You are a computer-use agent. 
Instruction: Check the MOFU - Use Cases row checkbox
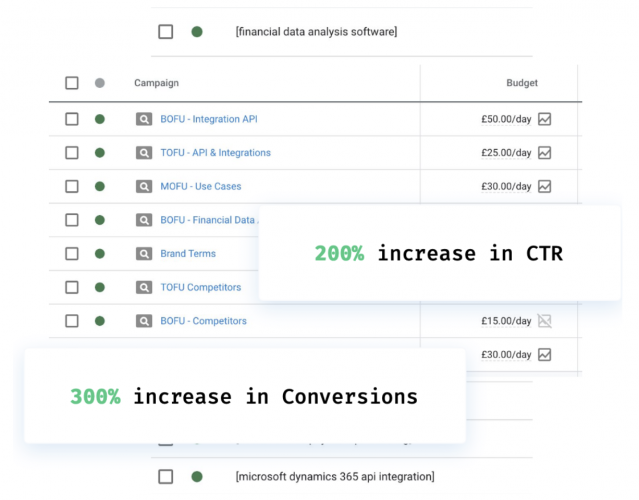pyautogui.click(x=72, y=186)
